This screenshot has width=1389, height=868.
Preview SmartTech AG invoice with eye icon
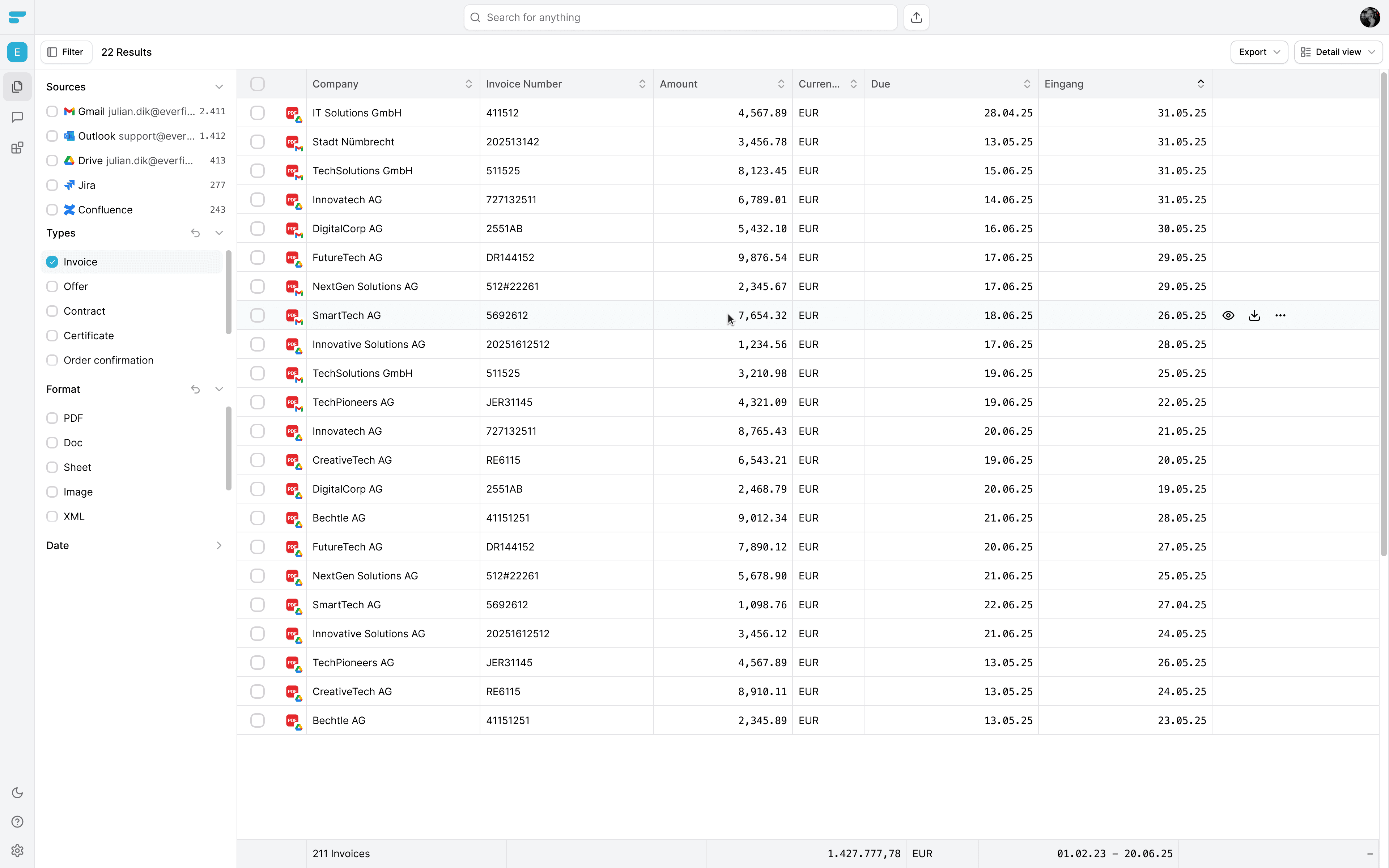[1228, 315]
